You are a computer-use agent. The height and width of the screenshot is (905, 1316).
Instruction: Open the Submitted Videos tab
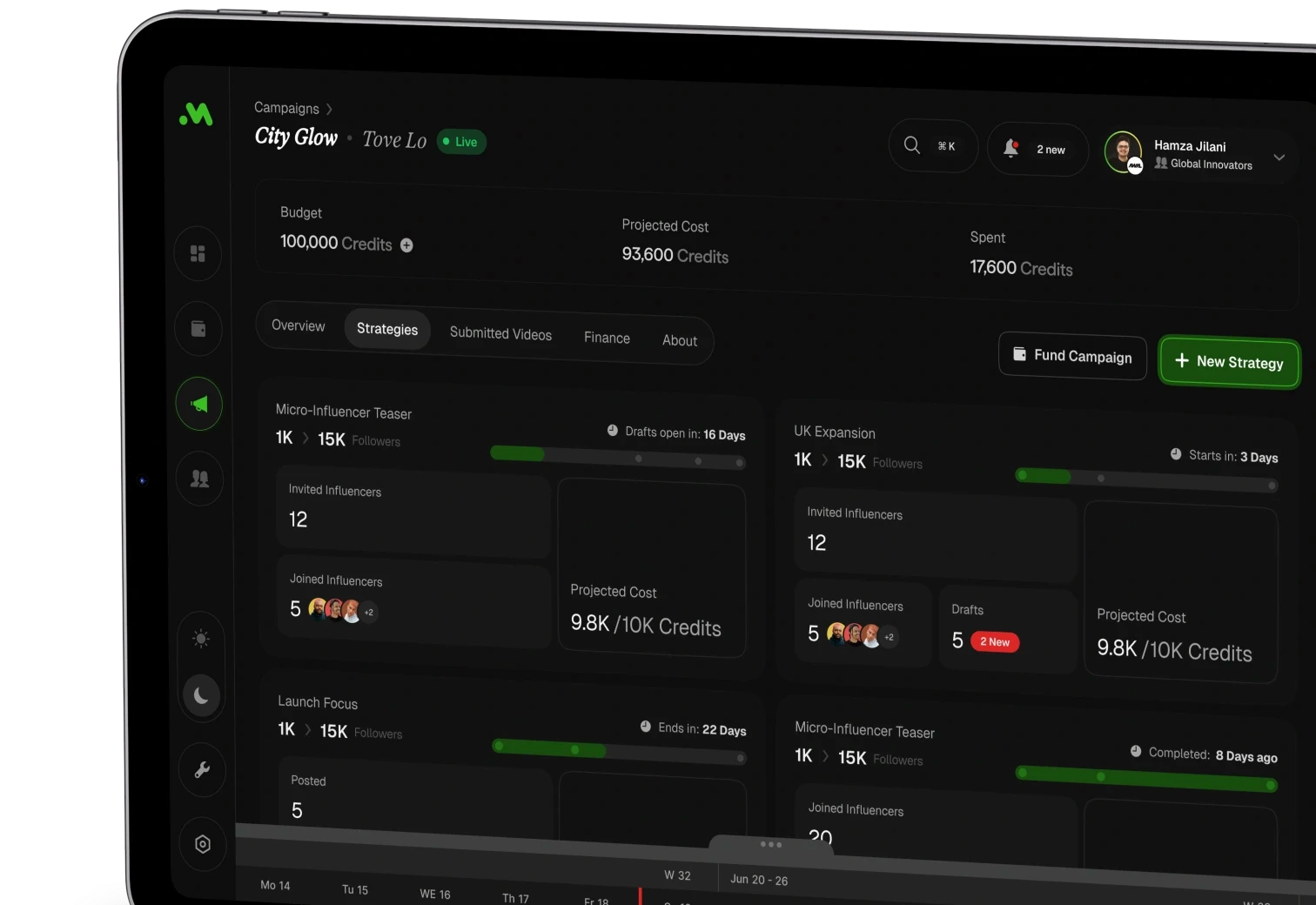(500, 333)
